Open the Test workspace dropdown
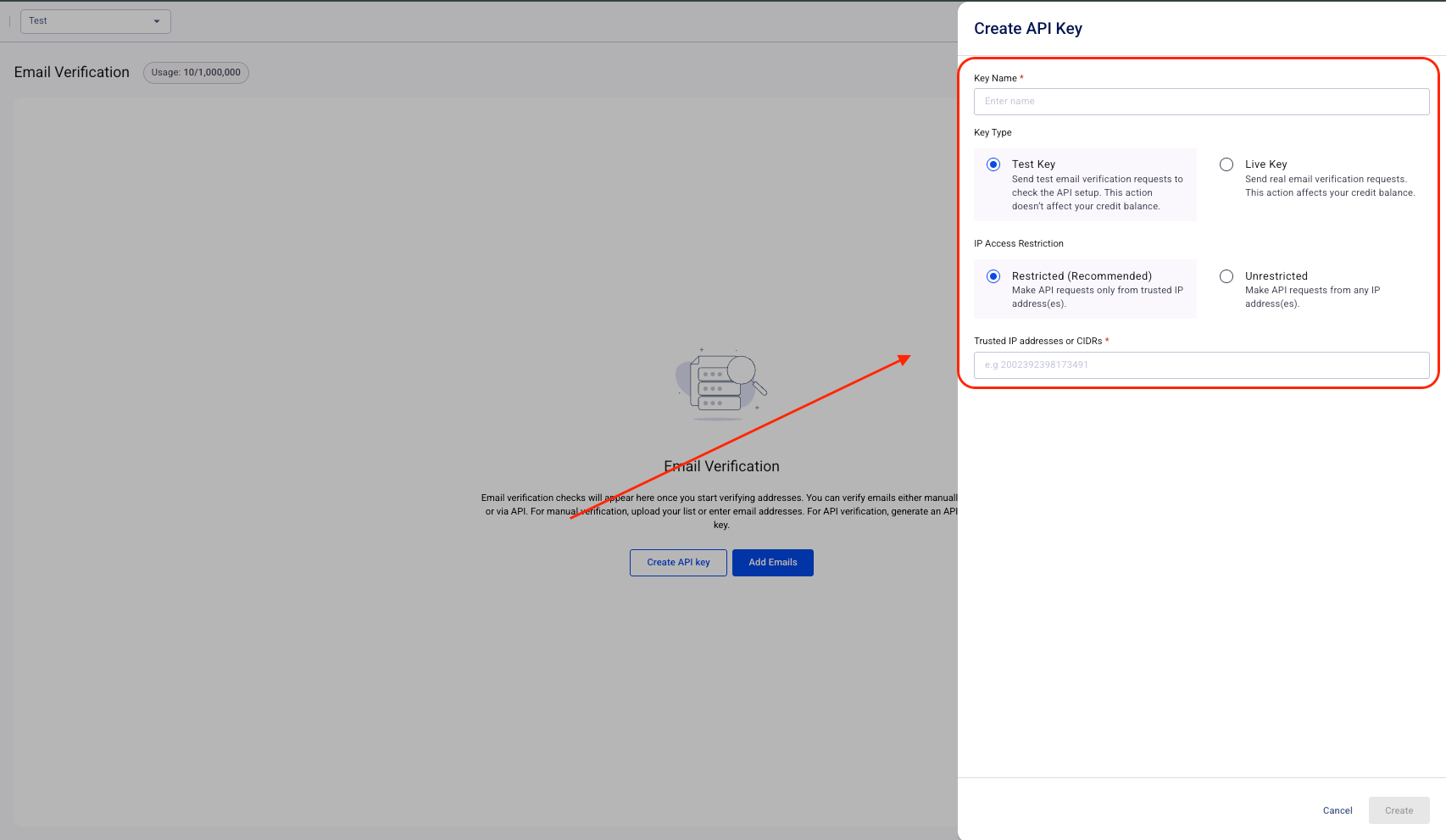Screen dimensions: 1446x840 coord(95,21)
